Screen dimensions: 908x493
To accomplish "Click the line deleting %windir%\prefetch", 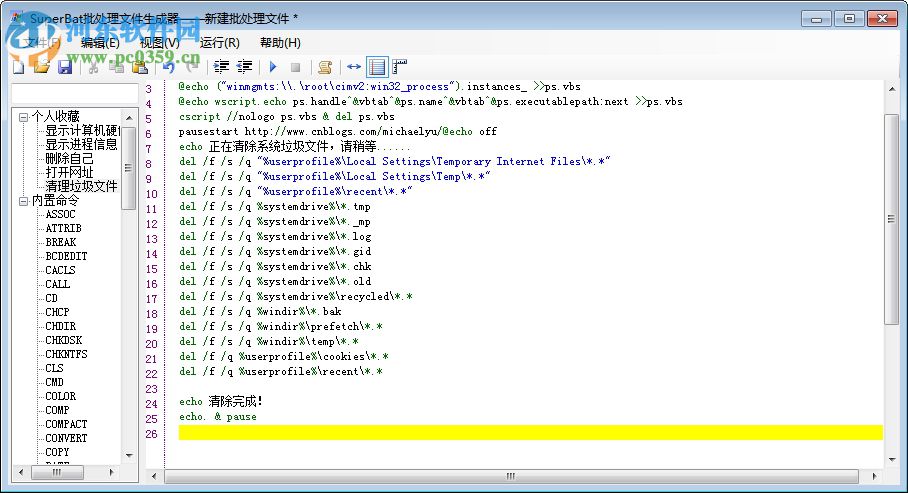I will tap(281, 326).
